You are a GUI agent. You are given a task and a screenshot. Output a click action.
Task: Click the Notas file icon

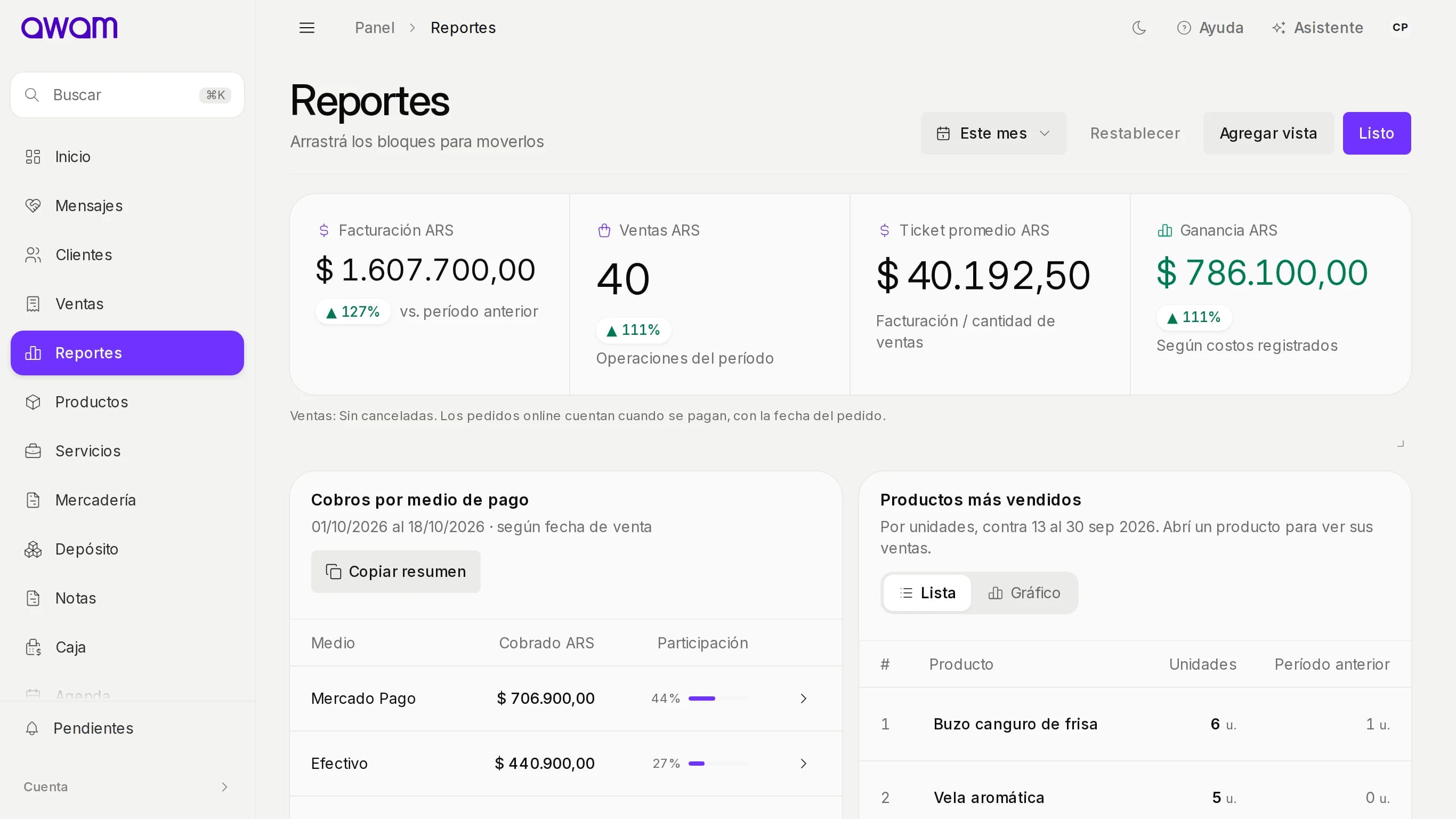pos(34,598)
